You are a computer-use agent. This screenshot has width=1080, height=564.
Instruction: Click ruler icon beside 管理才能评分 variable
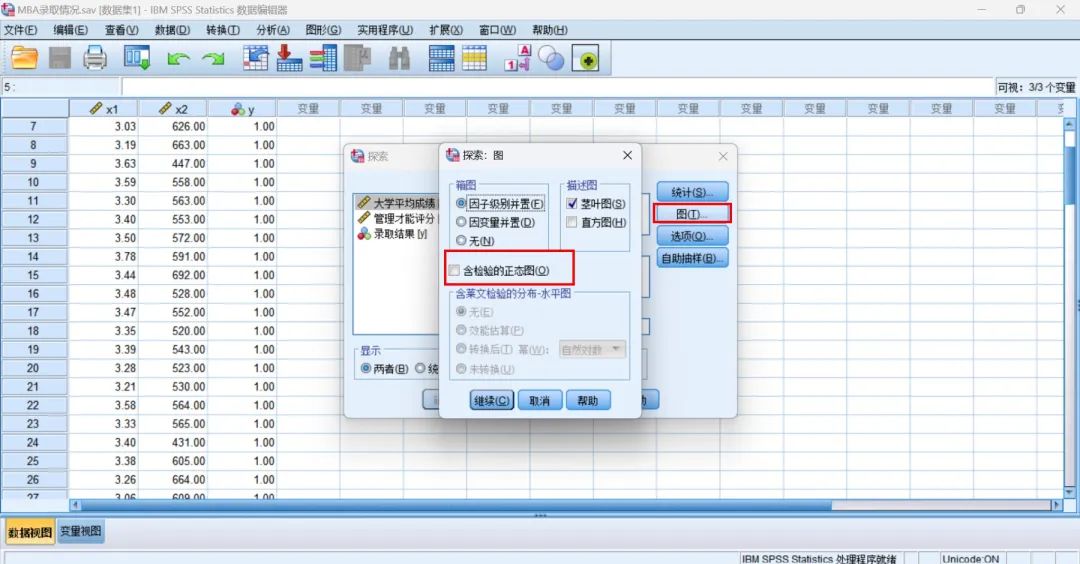click(364, 218)
